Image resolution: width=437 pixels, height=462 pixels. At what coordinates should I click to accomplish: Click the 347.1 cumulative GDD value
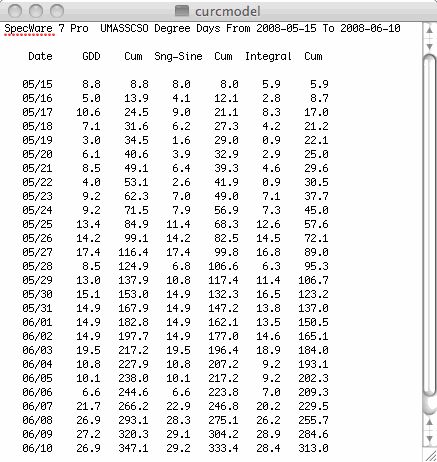133,448
